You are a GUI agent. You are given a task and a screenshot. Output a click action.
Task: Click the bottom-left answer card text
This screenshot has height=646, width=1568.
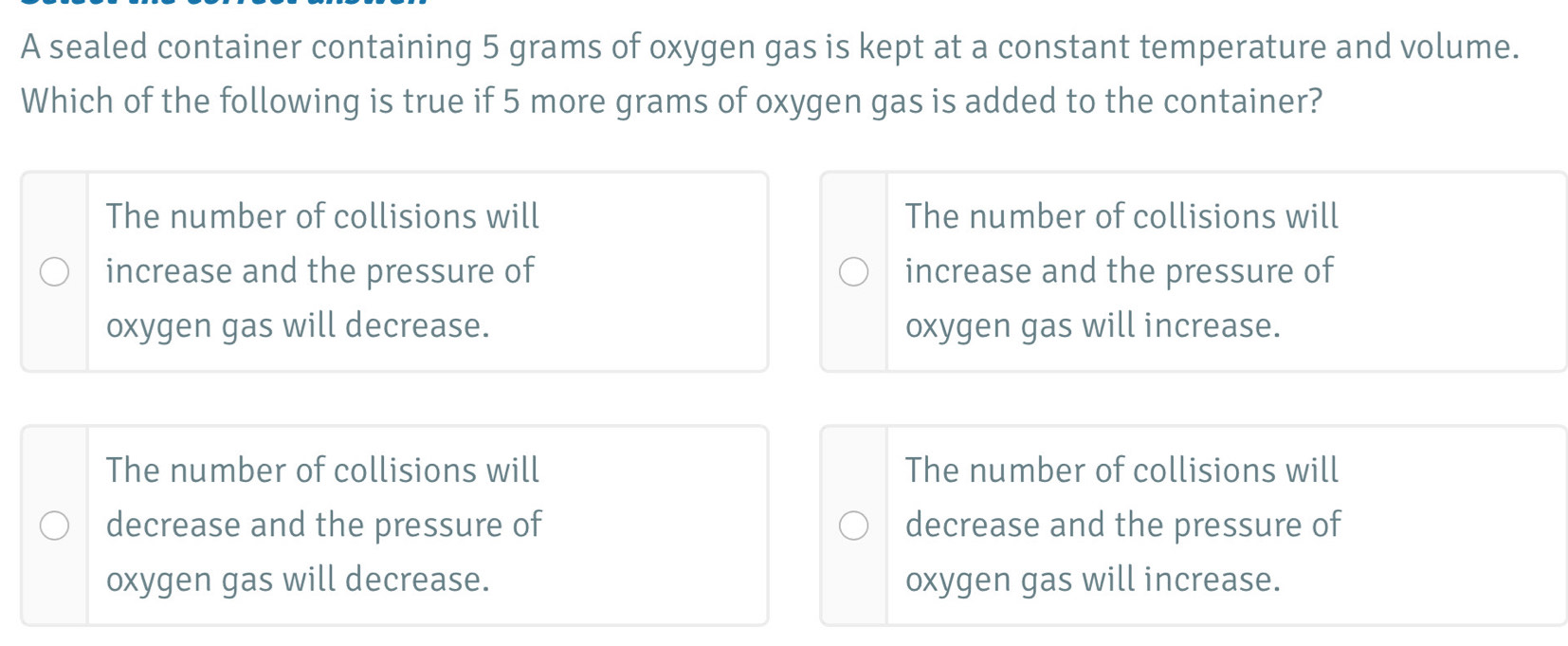pyautogui.click(x=323, y=525)
